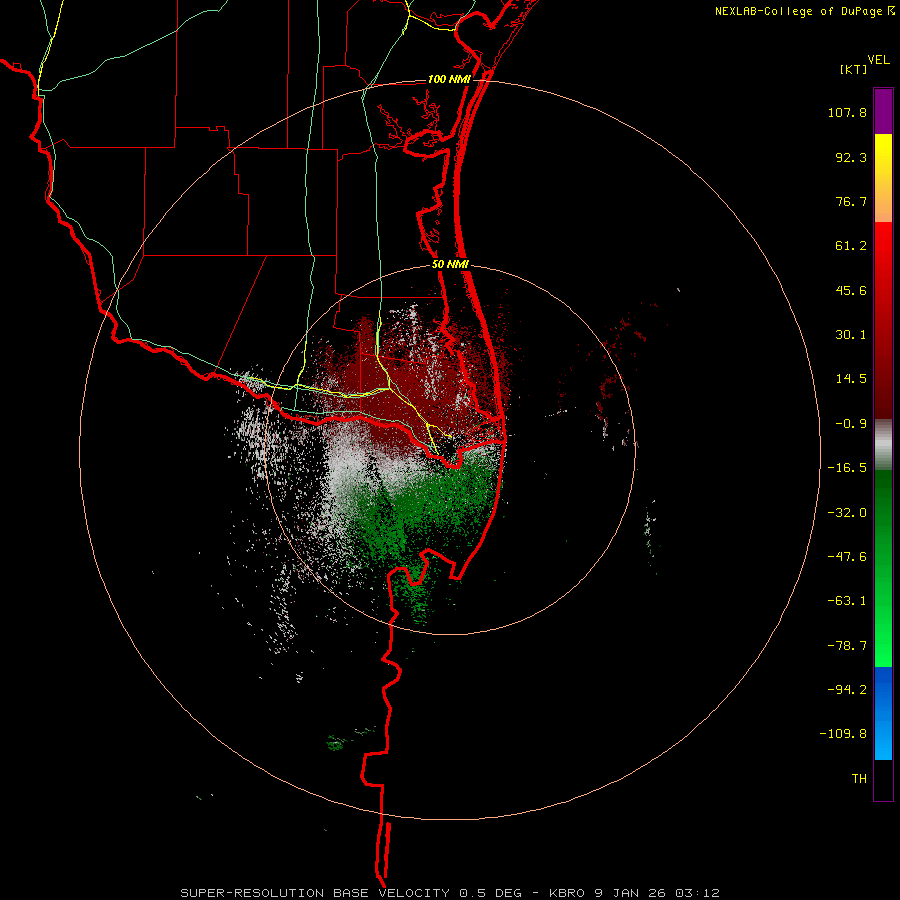
Task: Click the blue segment of the velocity color bar
Action: (883, 713)
